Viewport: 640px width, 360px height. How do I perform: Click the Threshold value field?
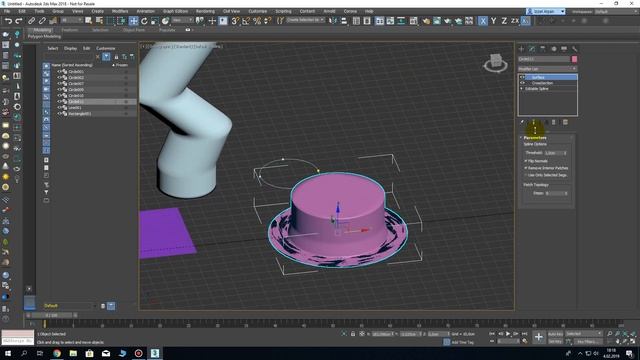(x=553, y=153)
